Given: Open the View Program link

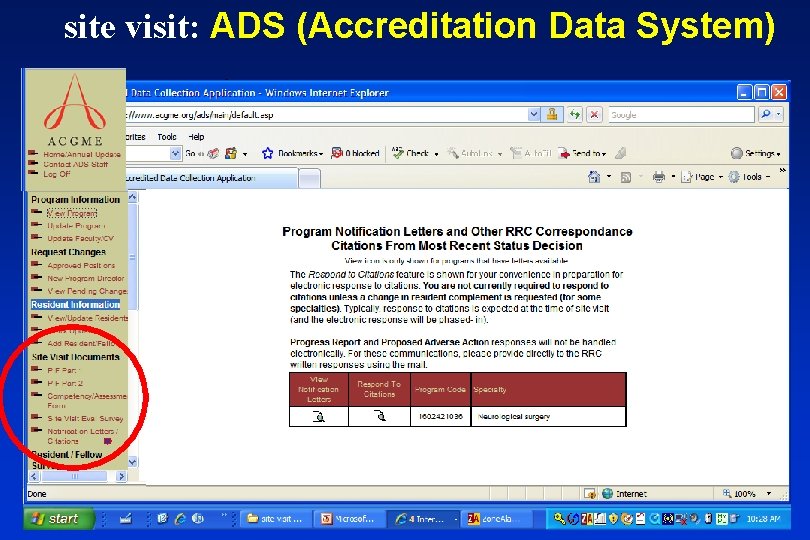Looking at the screenshot, I should tap(72, 213).
